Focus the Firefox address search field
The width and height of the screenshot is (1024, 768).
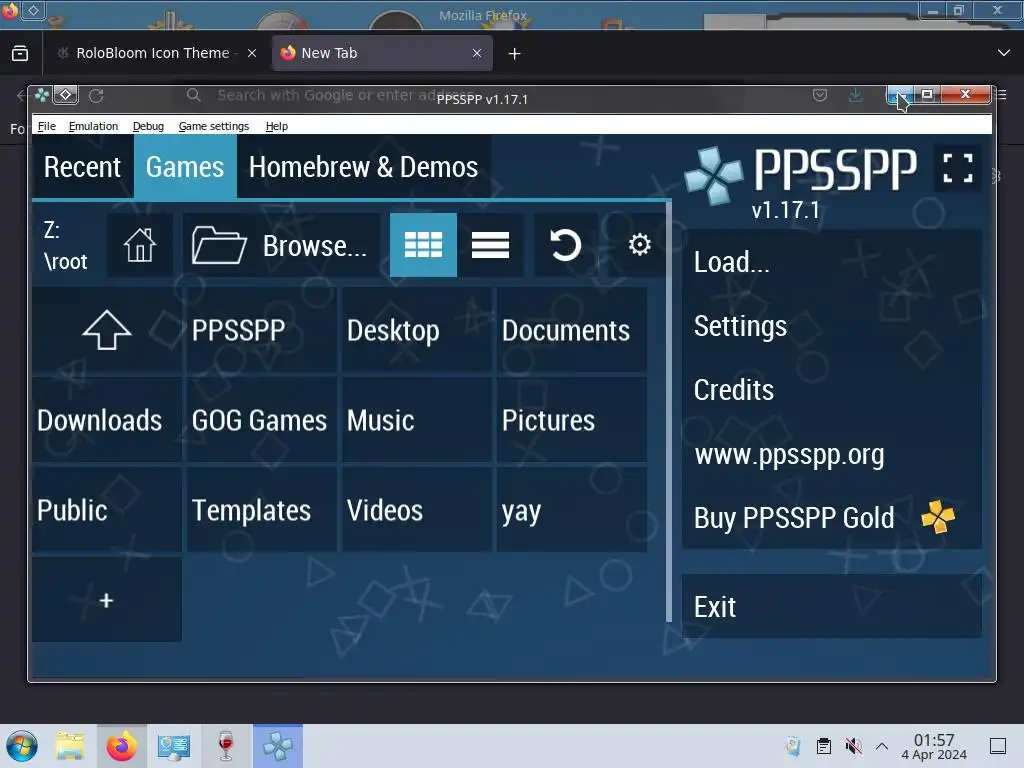click(x=457, y=95)
